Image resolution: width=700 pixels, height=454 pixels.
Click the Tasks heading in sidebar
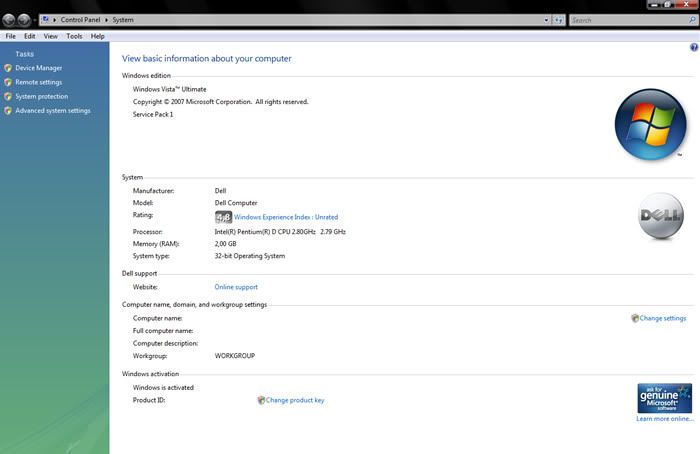tap(25, 54)
